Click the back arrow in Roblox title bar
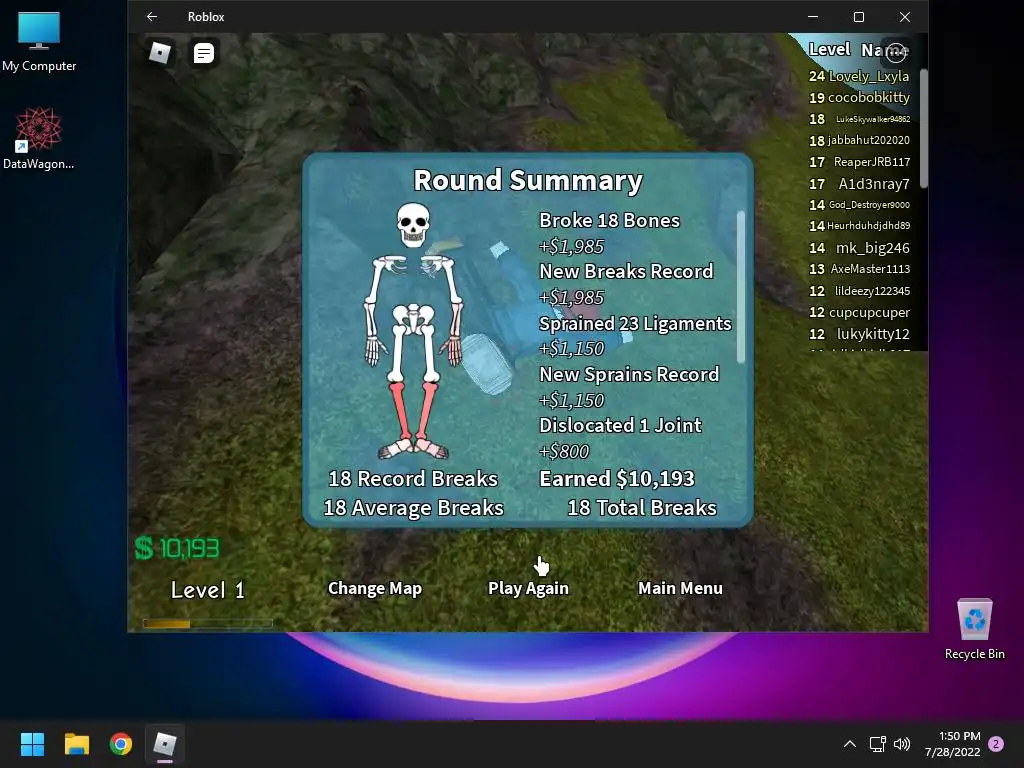1024x768 pixels. tap(152, 16)
